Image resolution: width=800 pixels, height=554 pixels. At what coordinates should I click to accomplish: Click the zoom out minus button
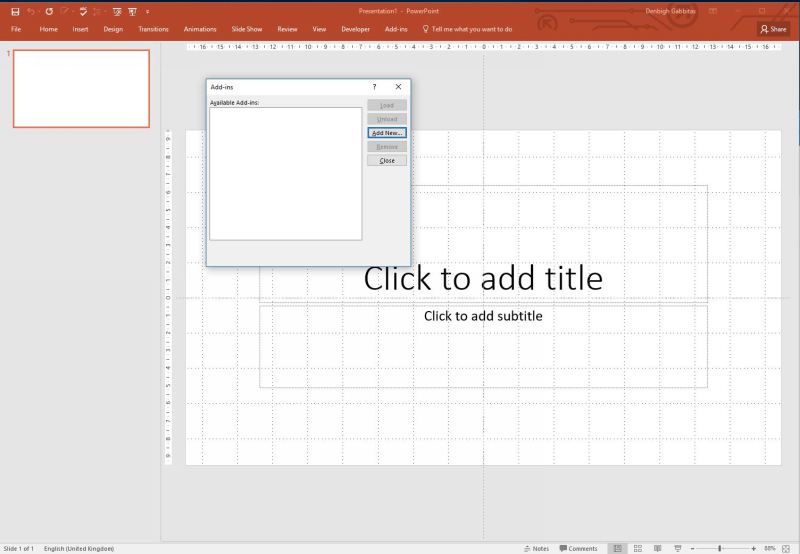point(692,548)
